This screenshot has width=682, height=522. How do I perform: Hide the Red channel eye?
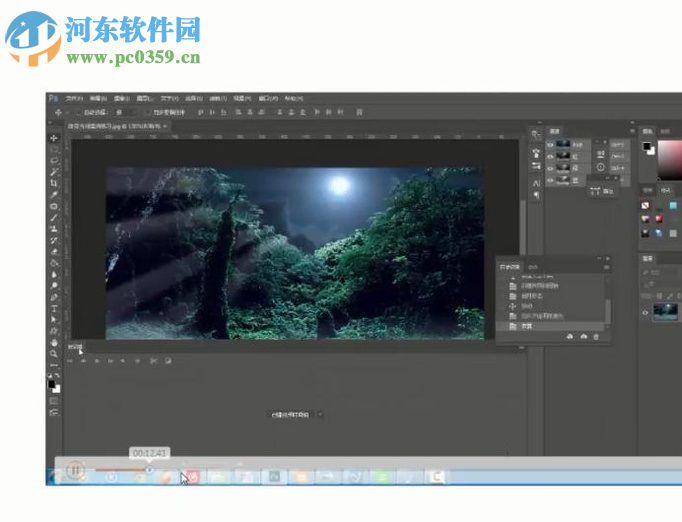pyautogui.click(x=550, y=156)
